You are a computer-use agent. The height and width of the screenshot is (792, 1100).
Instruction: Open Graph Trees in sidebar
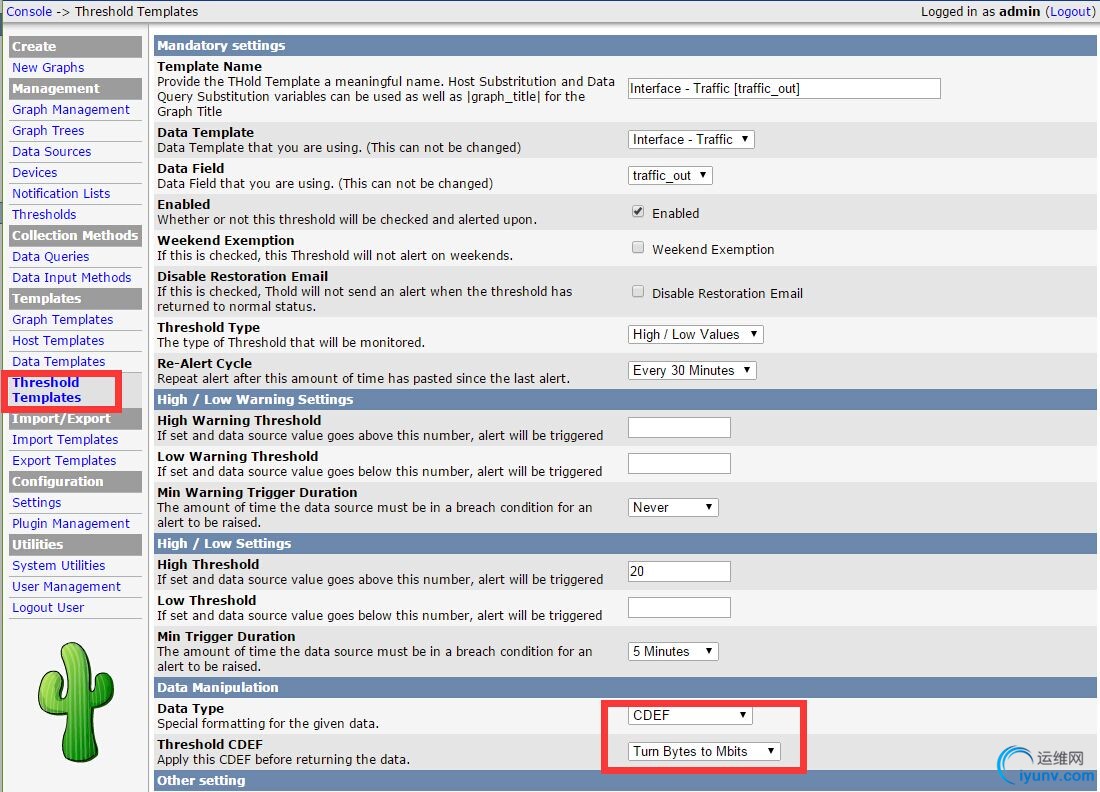point(48,130)
